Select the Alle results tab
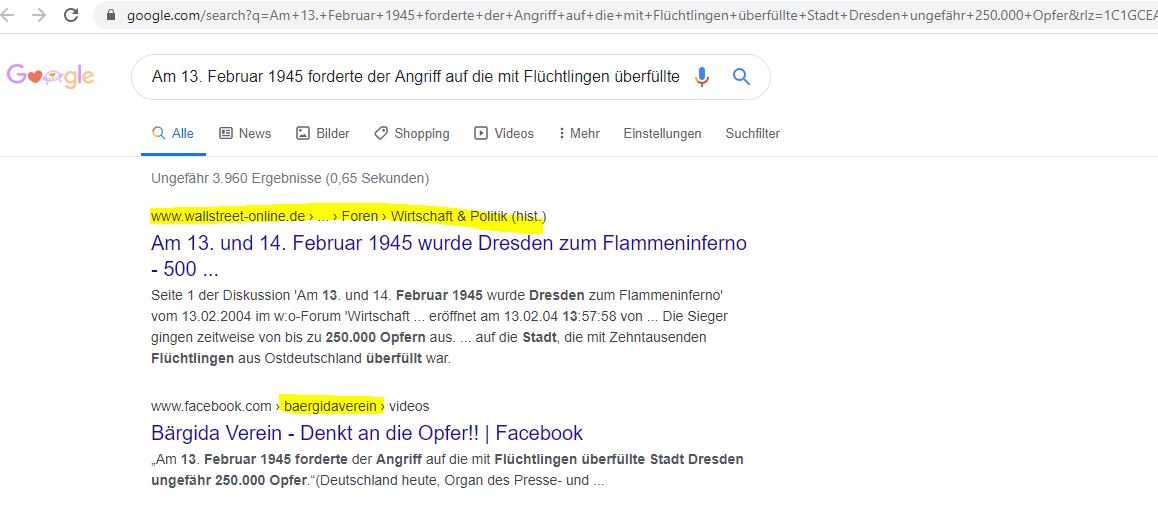Image resolution: width=1158 pixels, height=512 pixels. pyautogui.click(x=173, y=134)
